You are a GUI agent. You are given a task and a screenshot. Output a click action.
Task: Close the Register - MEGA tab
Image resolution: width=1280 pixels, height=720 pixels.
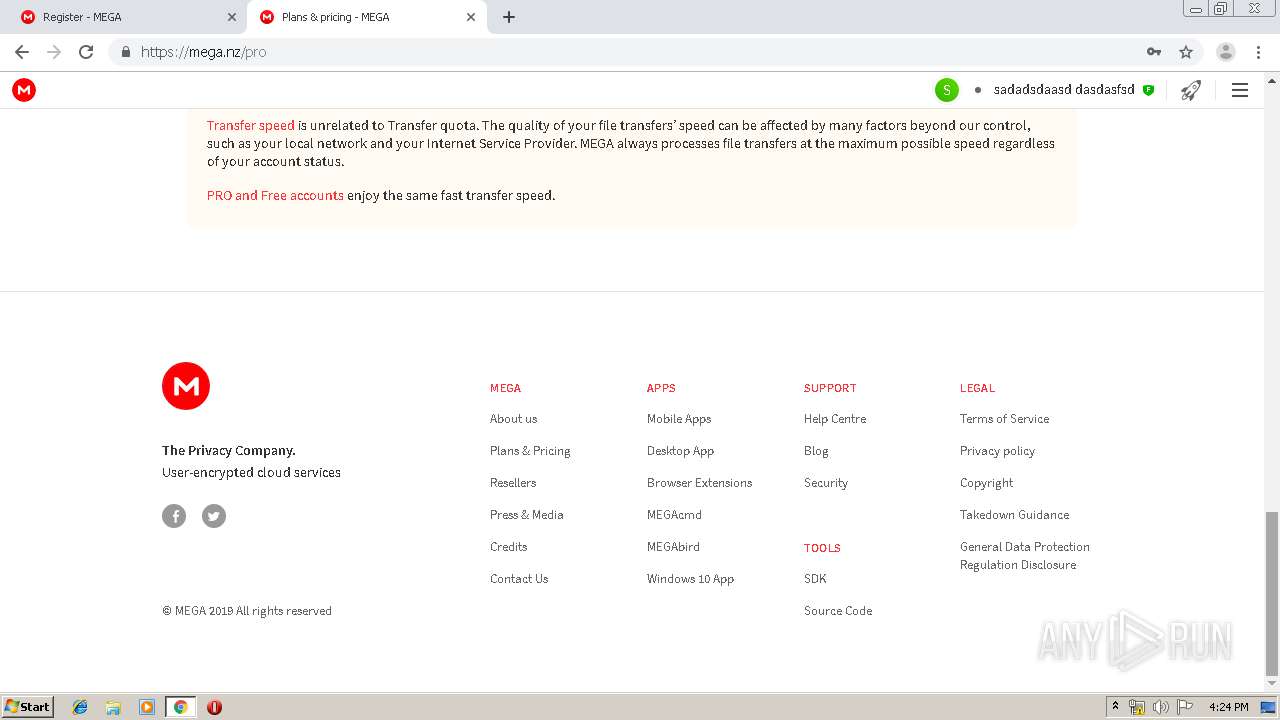pyautogui.click(x=231, y=17)
